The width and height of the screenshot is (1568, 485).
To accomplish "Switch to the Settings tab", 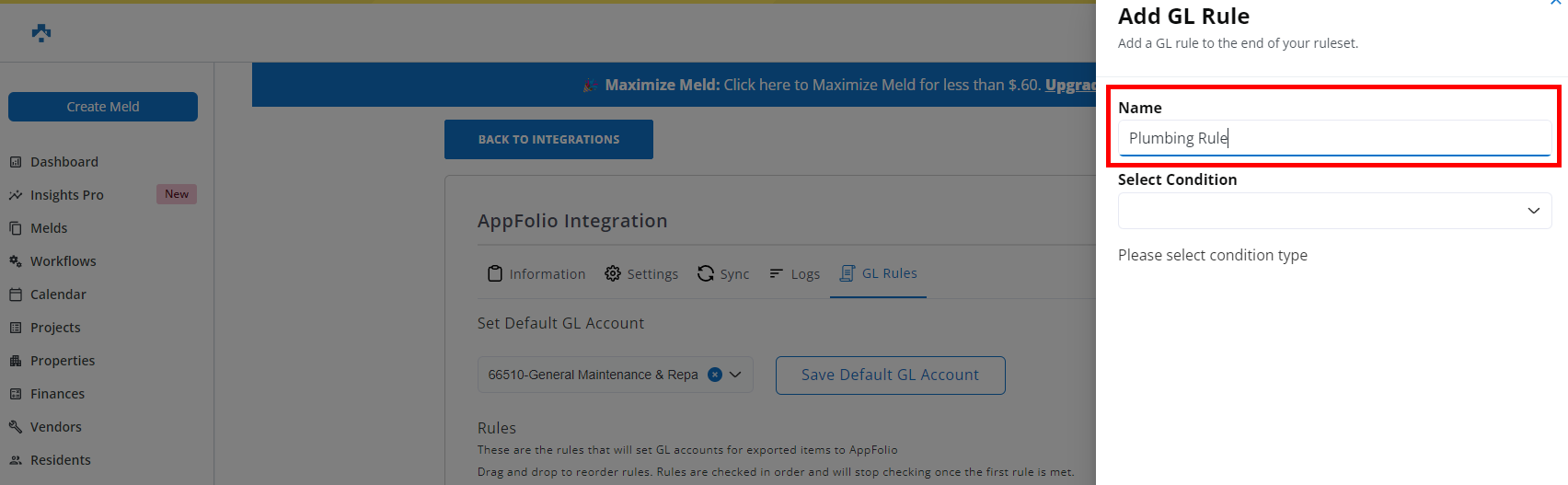I will (641, 274).
